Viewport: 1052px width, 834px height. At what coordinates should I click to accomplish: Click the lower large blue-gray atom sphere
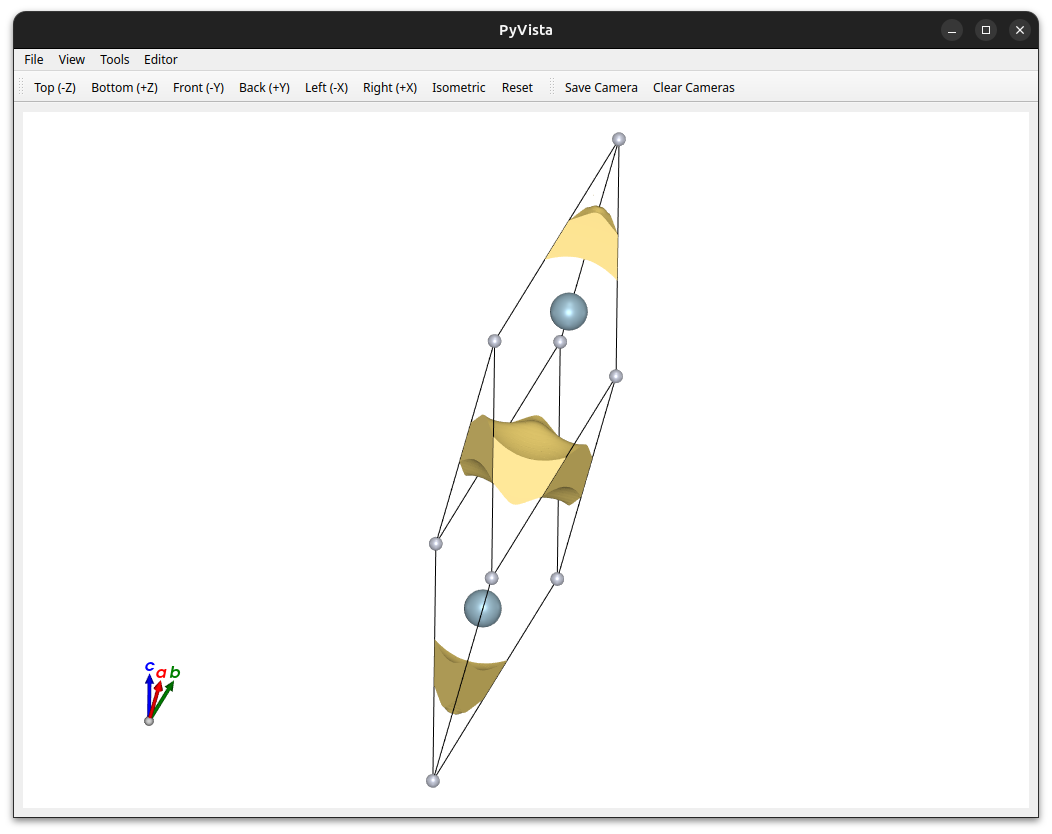(x=482, y=609)
